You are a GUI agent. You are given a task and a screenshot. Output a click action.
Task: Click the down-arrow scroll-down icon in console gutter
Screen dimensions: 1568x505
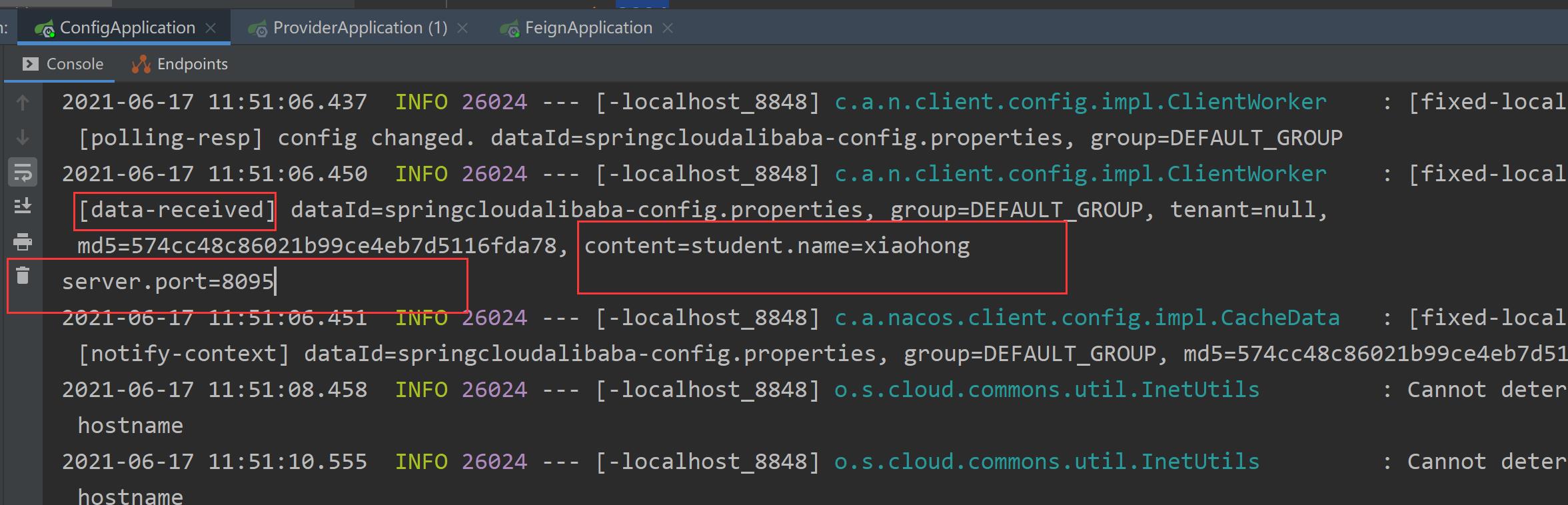(x=23, y=137)
